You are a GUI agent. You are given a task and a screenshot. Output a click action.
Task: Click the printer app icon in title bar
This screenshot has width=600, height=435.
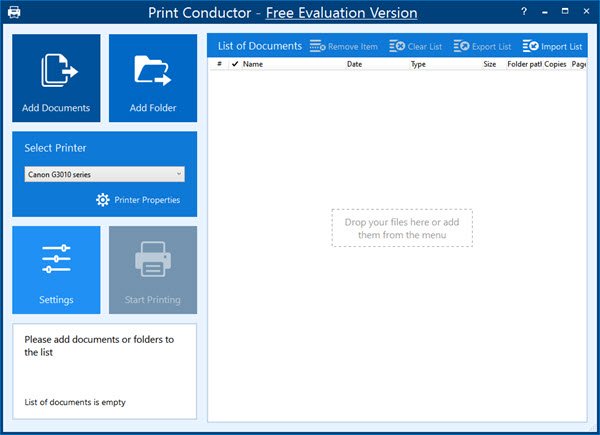tap(14, 12)
